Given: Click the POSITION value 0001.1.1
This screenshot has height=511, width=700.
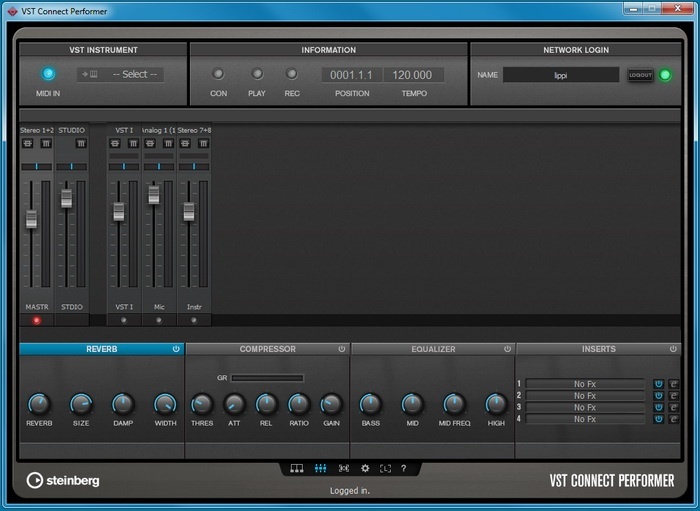Looking at the screenshot, I should (351, 75).
